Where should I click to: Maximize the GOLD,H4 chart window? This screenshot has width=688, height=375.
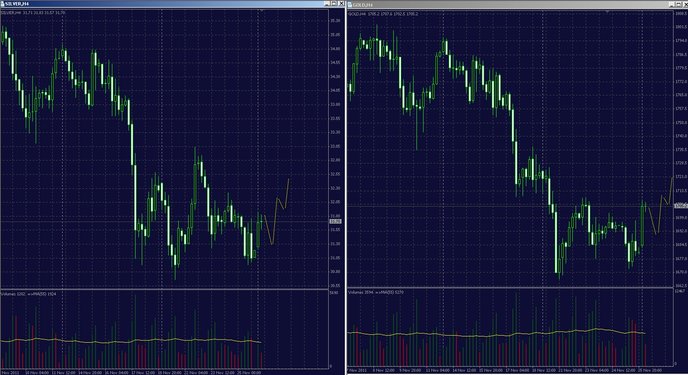point(678,4)
